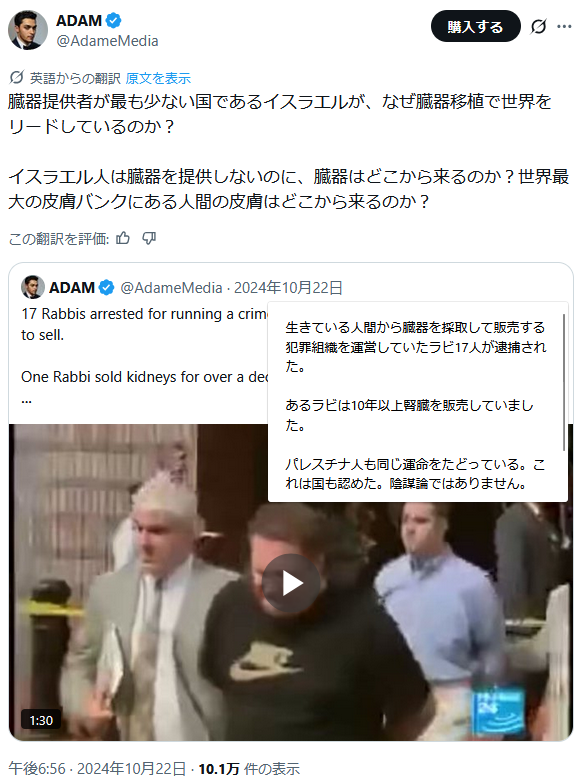585x784 pixels.
Task: Click ADAM's profile avatar at the top
Action: click(x=28, y=30)
